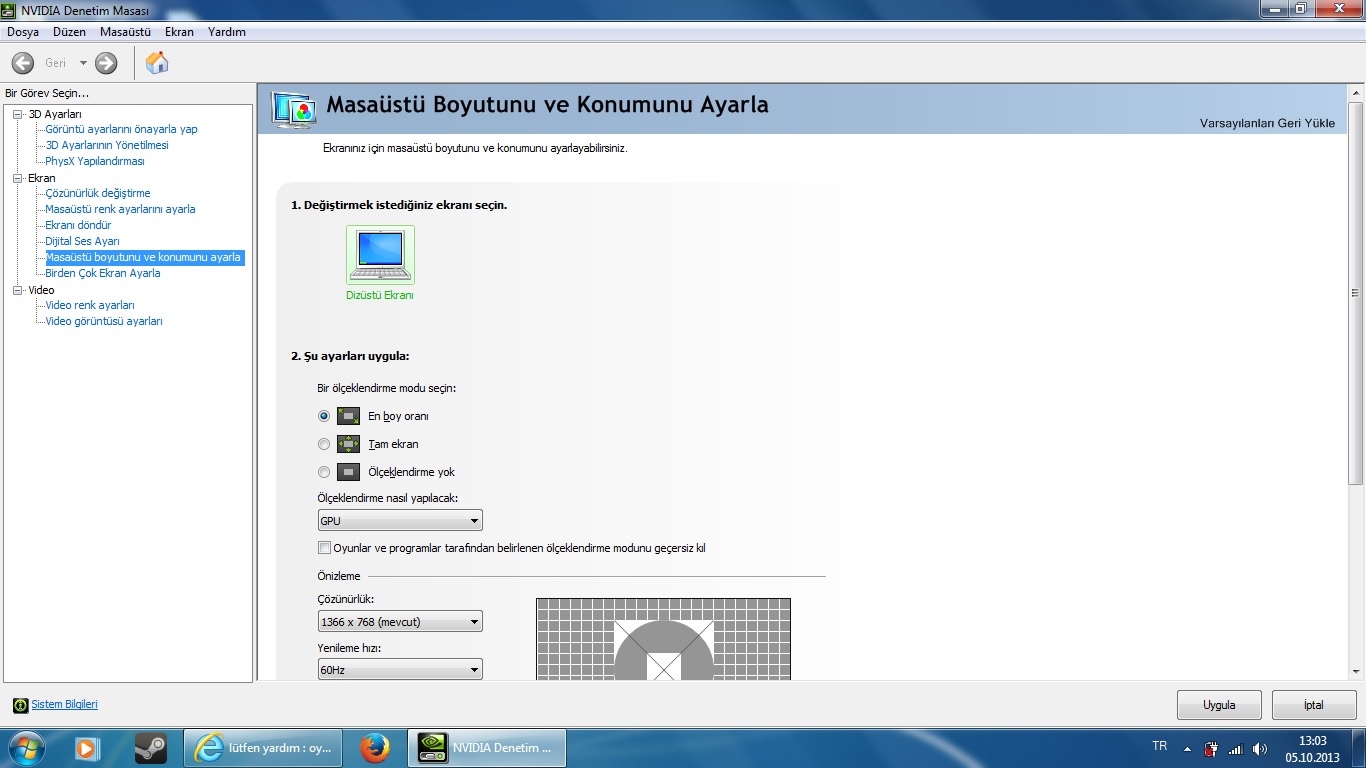Select PhysX Yapılandırması item
Viewport: 1366px width, 768px height.
[95, 161]
